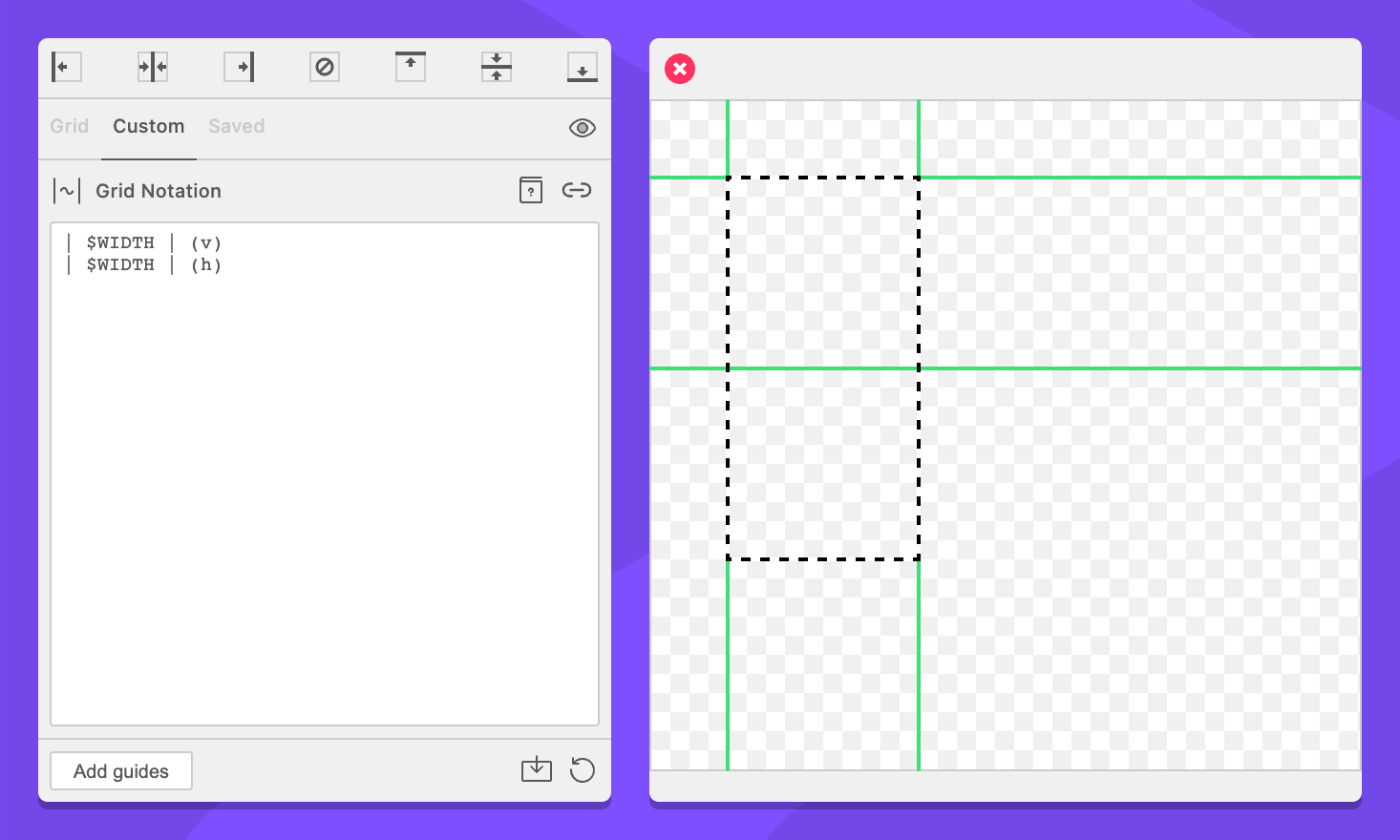Click the link icon beside Grid Notation

(577, 190)
